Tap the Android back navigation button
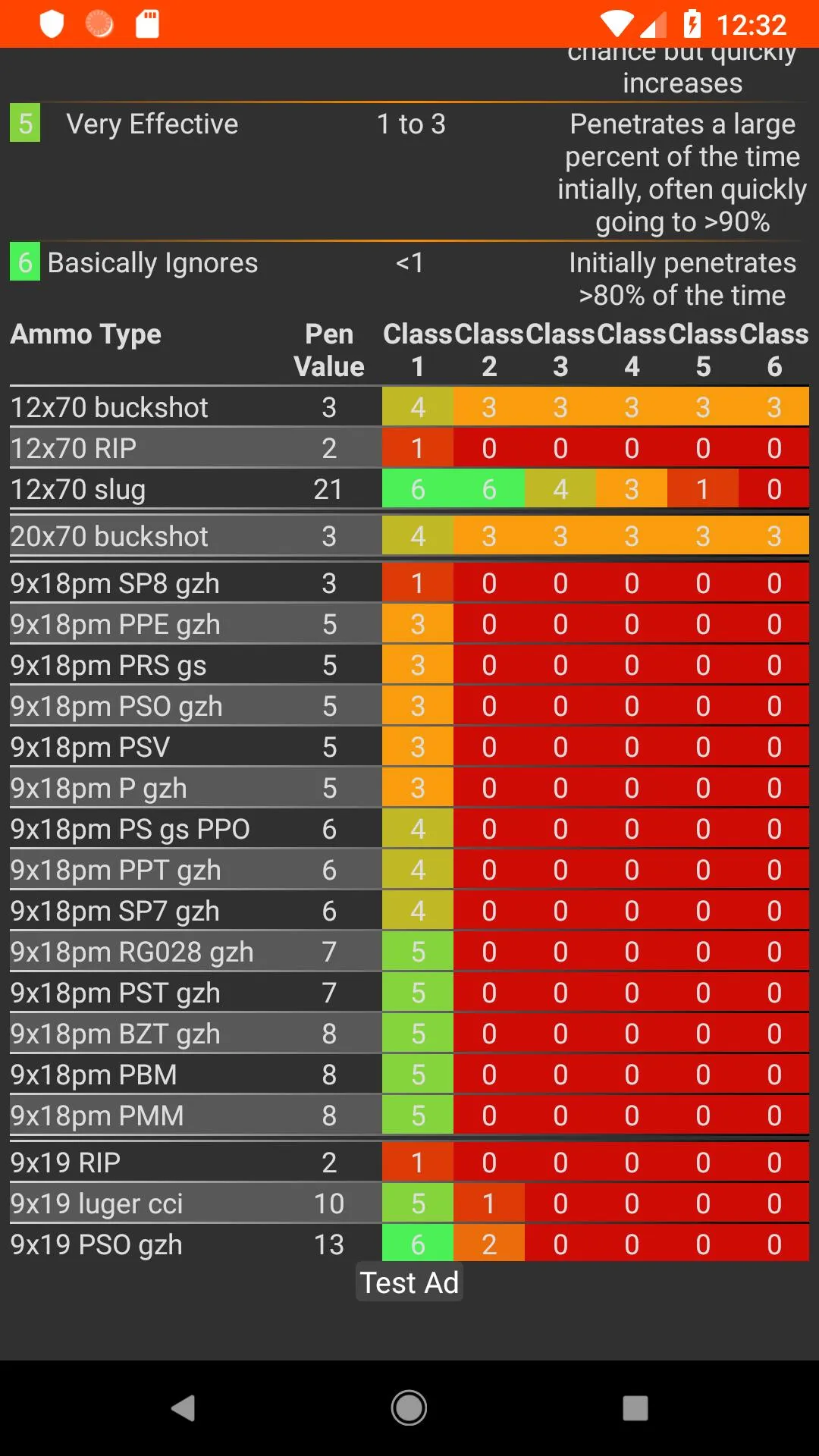The width and height of the screenshot is (819, 1456). tap(183, 1408)
